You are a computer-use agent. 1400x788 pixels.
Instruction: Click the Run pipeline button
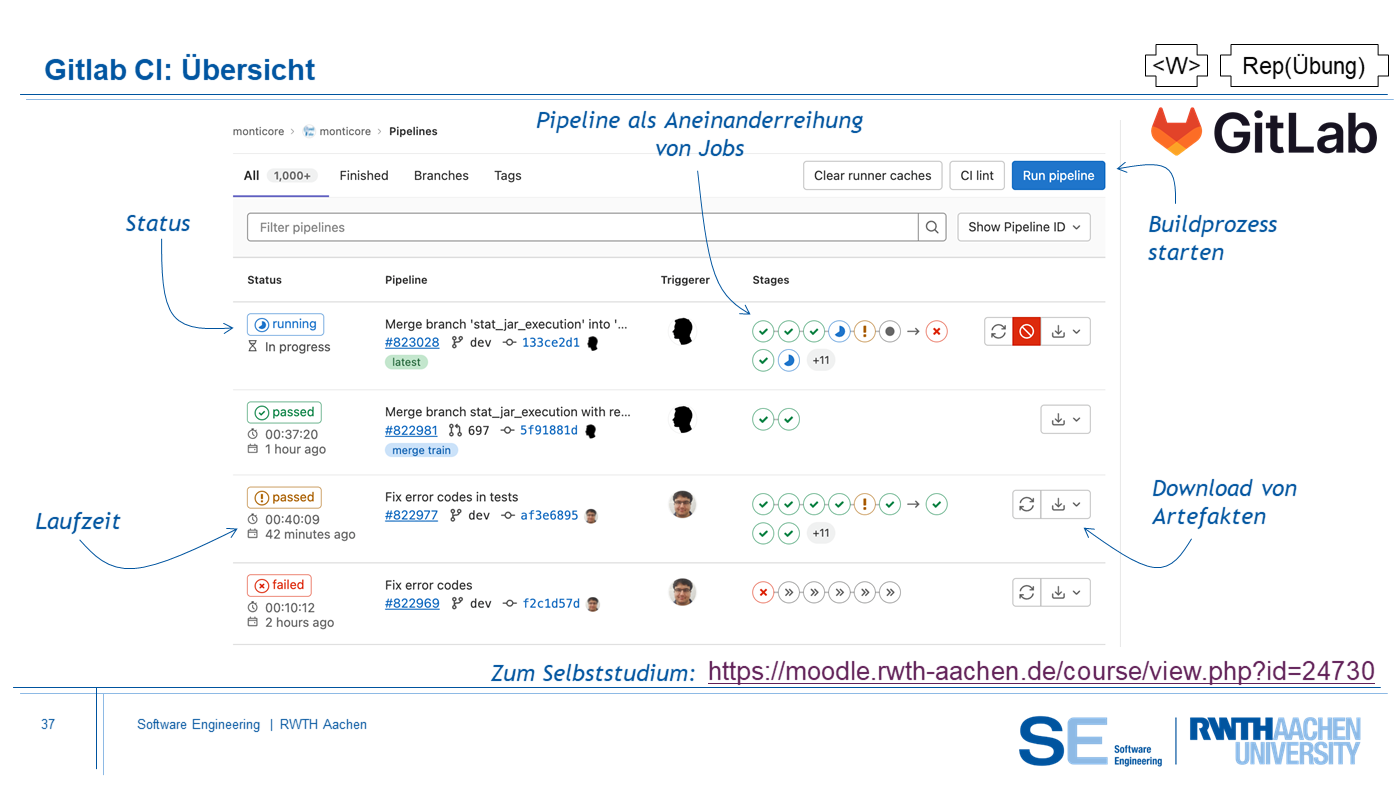(x=1058, y=175)
